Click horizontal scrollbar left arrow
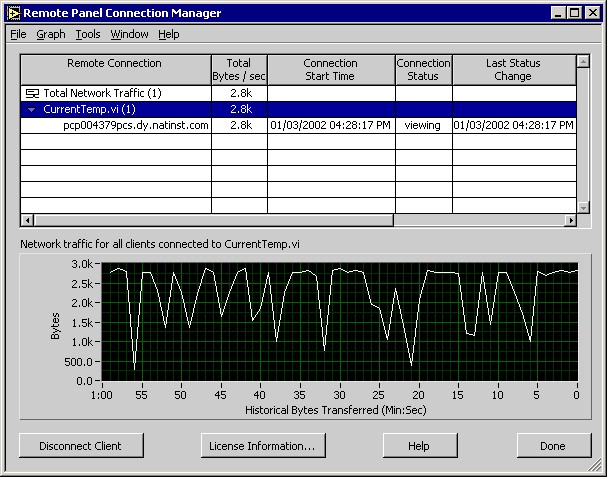607x477 pixels. 27,220
